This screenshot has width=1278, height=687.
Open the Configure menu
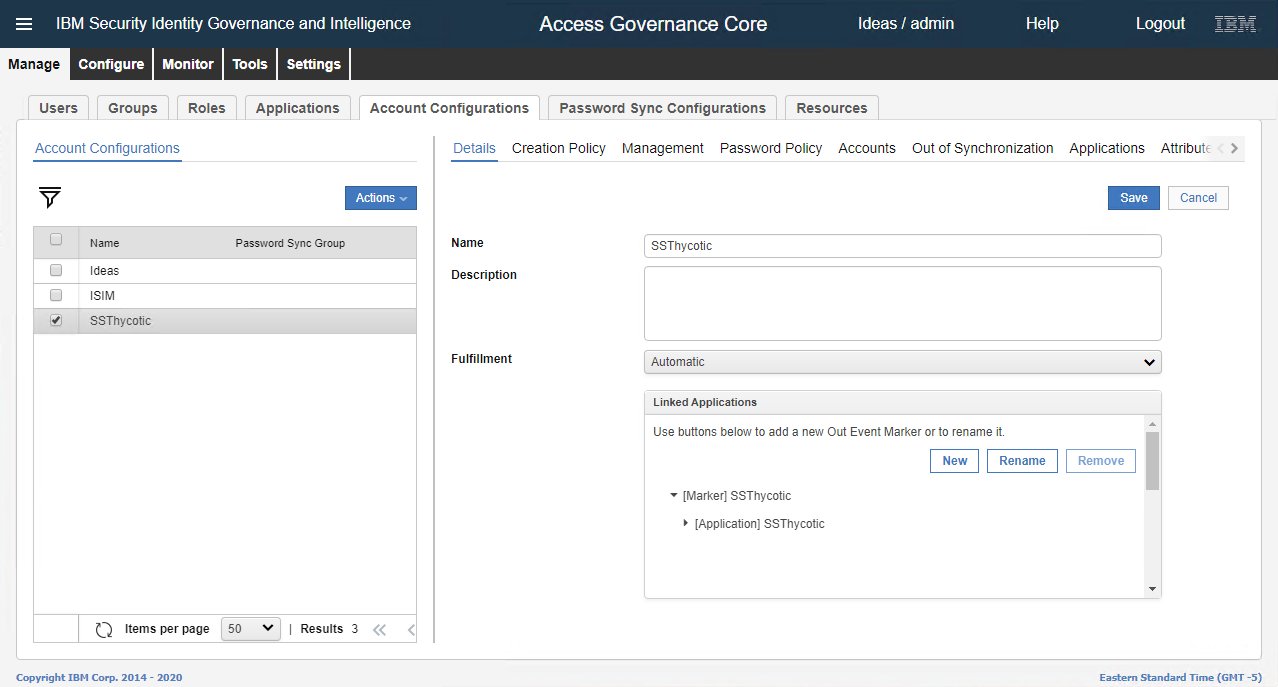110,63
